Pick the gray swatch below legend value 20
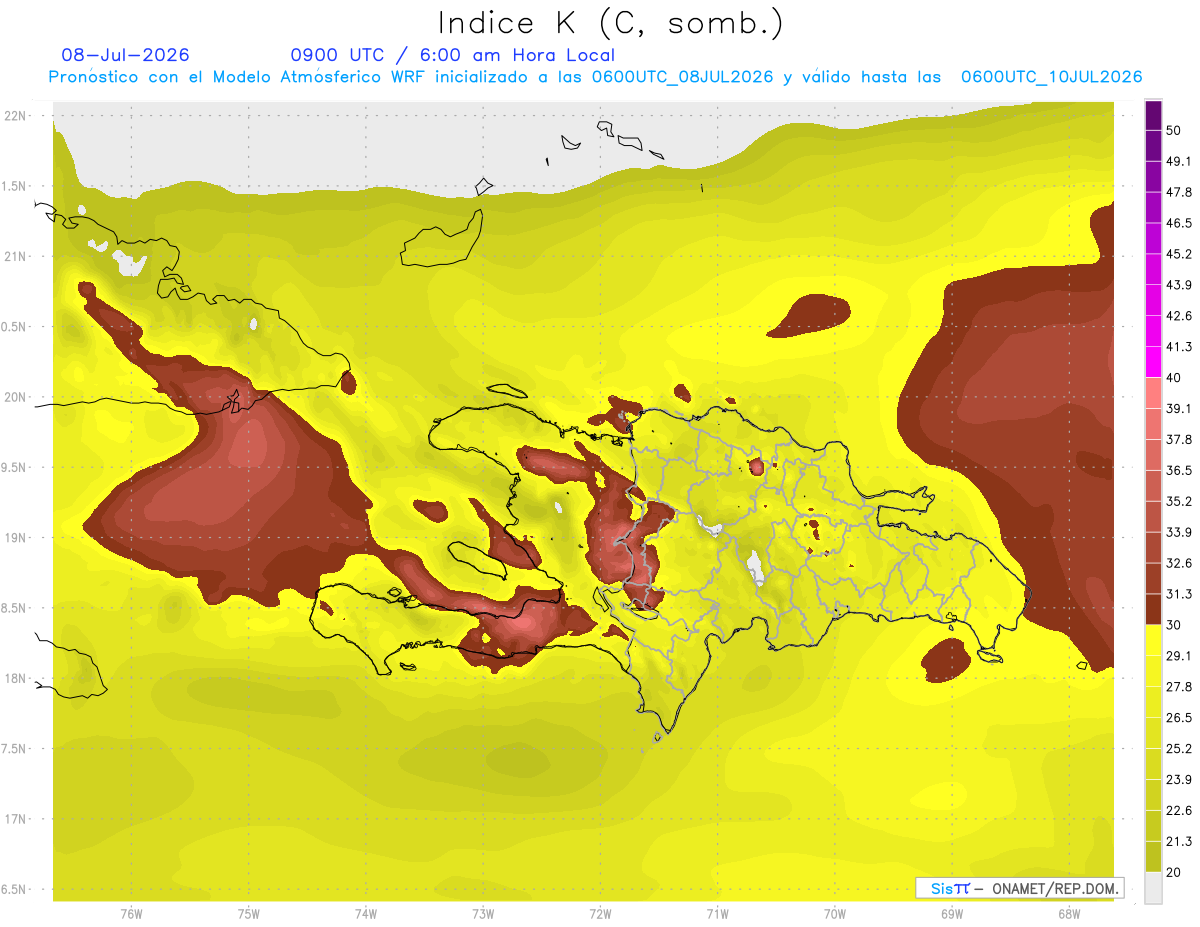This screenshot has width=1200, height=927. 1153,887
